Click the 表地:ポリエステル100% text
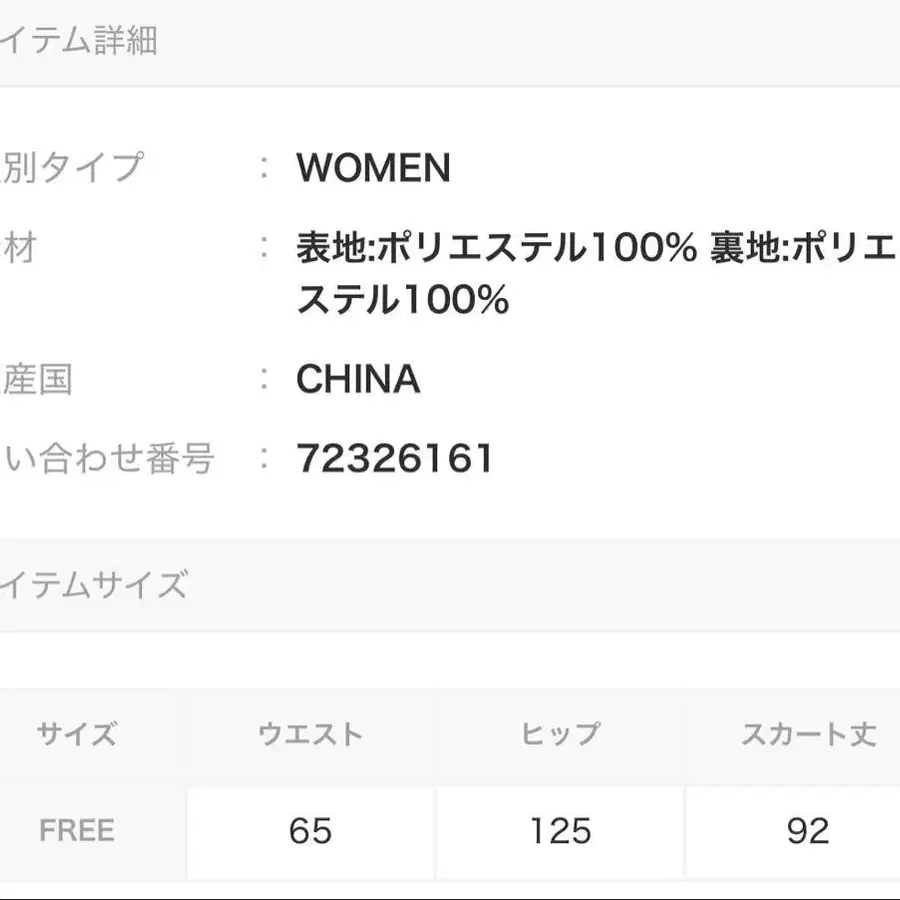Image resolution: width=900 pixels, height=900 pixels. (x=495, y=248)
